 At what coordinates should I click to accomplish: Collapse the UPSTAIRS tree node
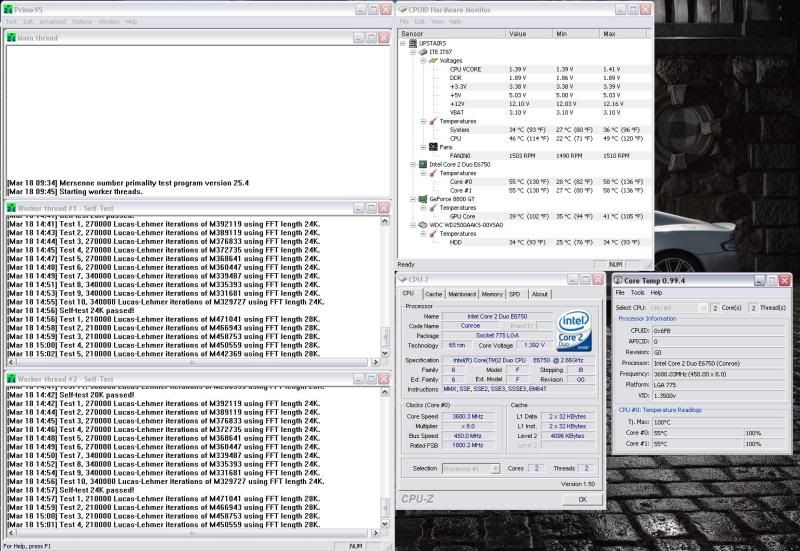403,43
